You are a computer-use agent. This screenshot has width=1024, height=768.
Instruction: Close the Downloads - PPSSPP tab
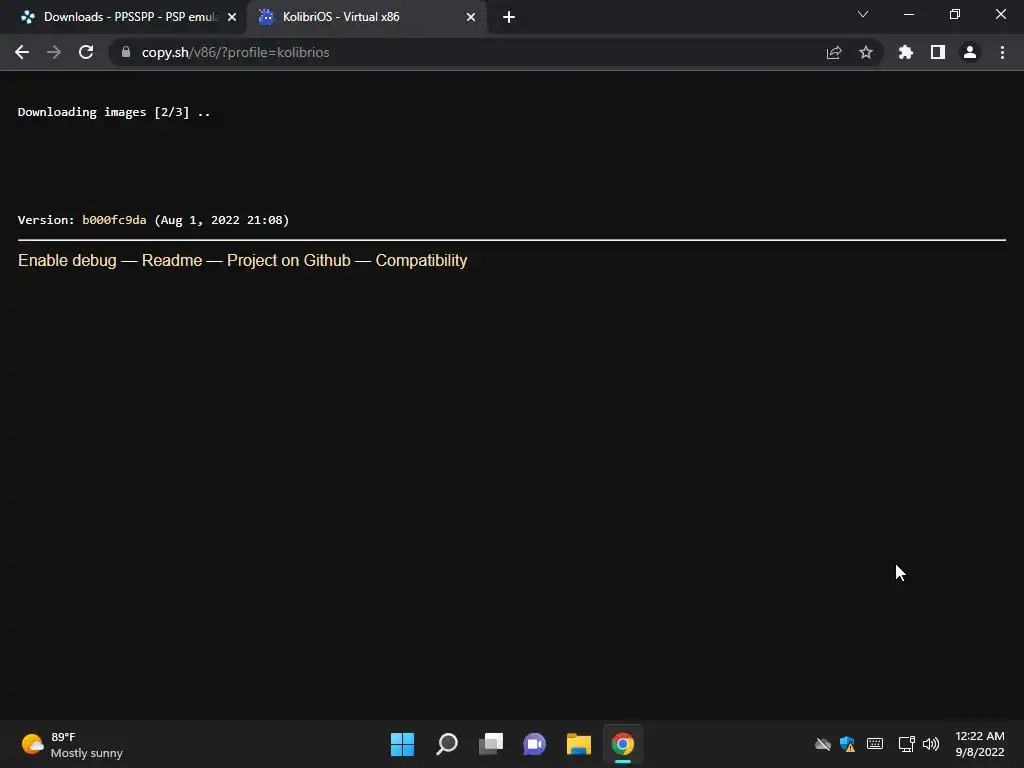[x=232, y=17]
